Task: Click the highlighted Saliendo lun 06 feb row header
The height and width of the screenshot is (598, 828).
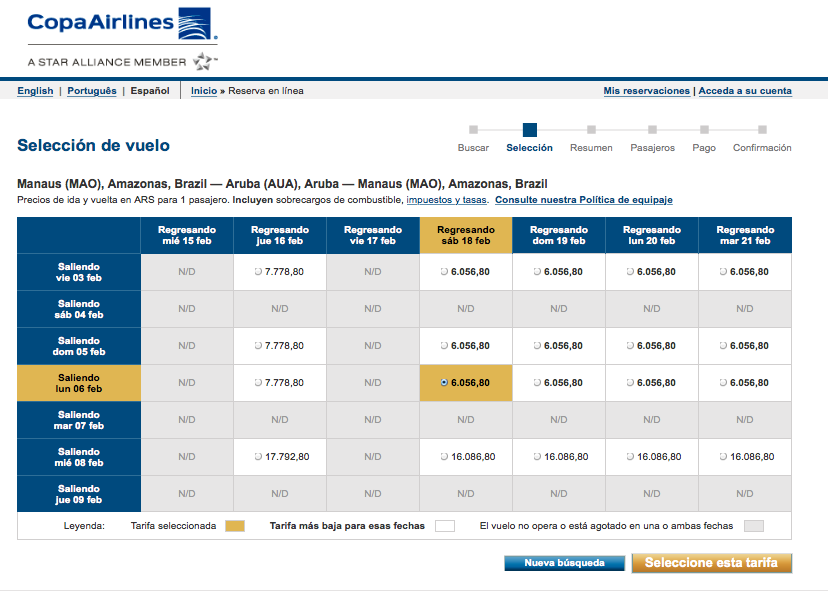Action: pos(79,384)
